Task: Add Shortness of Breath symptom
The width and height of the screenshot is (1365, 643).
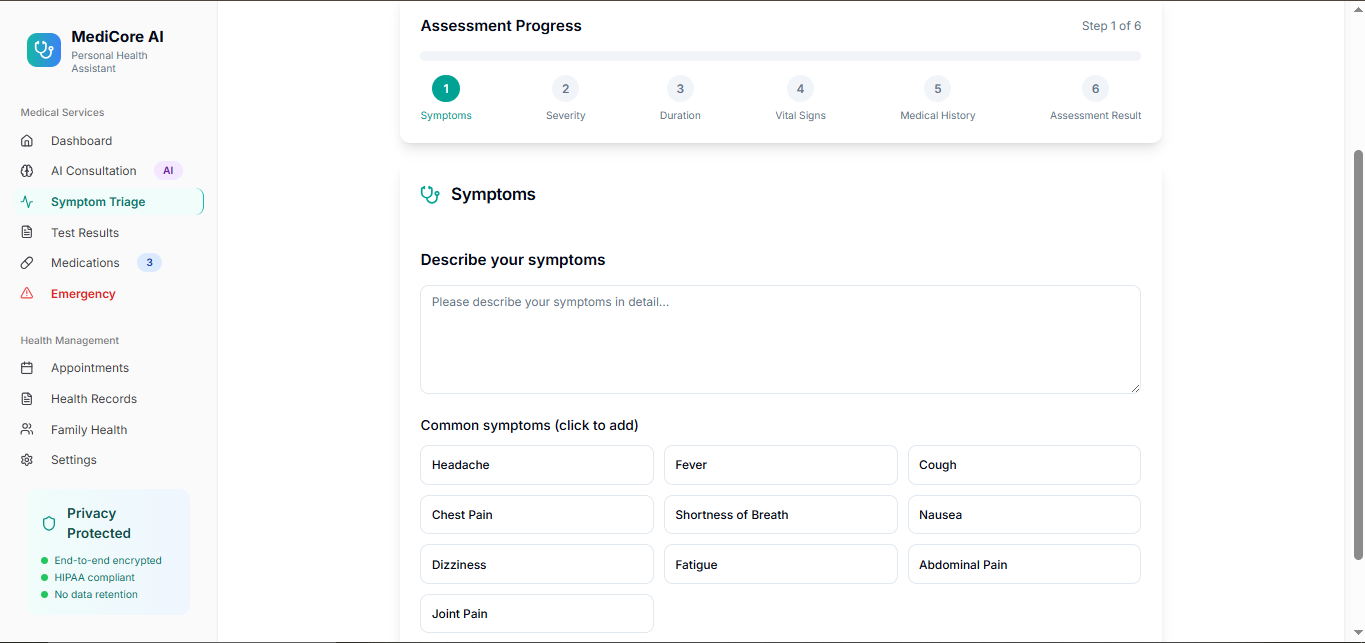Action: tap(780, 515)
